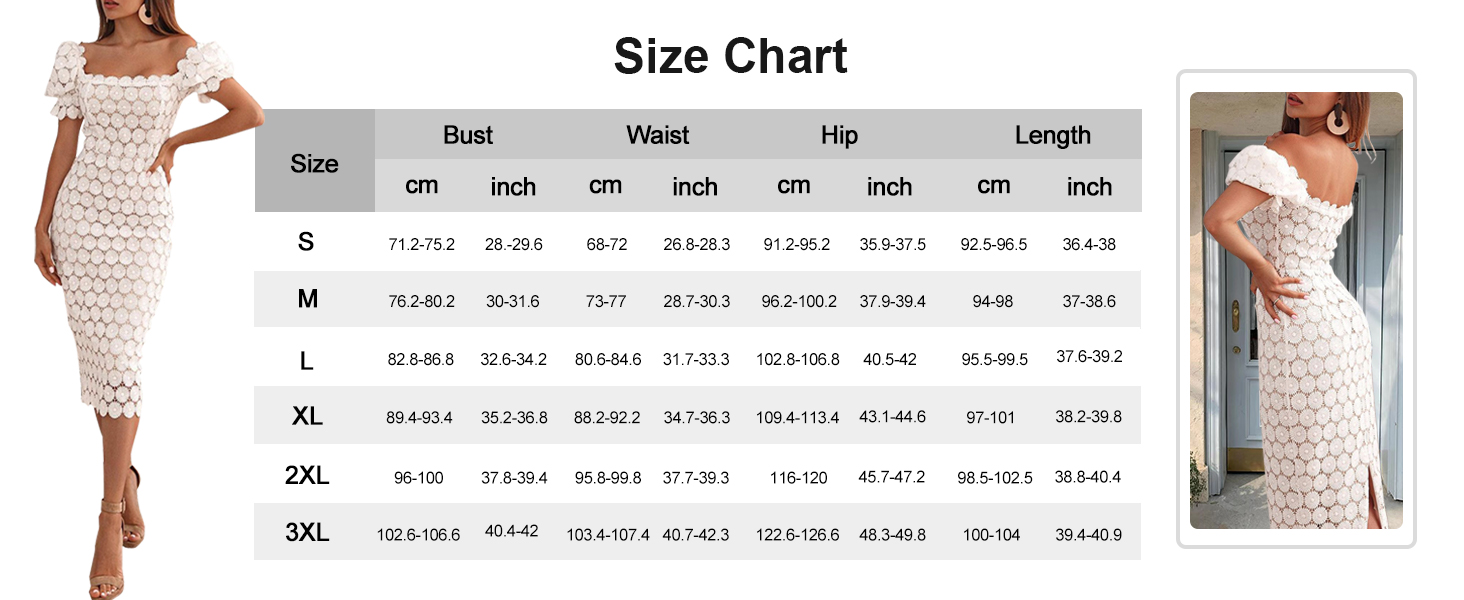Click the Size Chart title heading

point(730,57)
